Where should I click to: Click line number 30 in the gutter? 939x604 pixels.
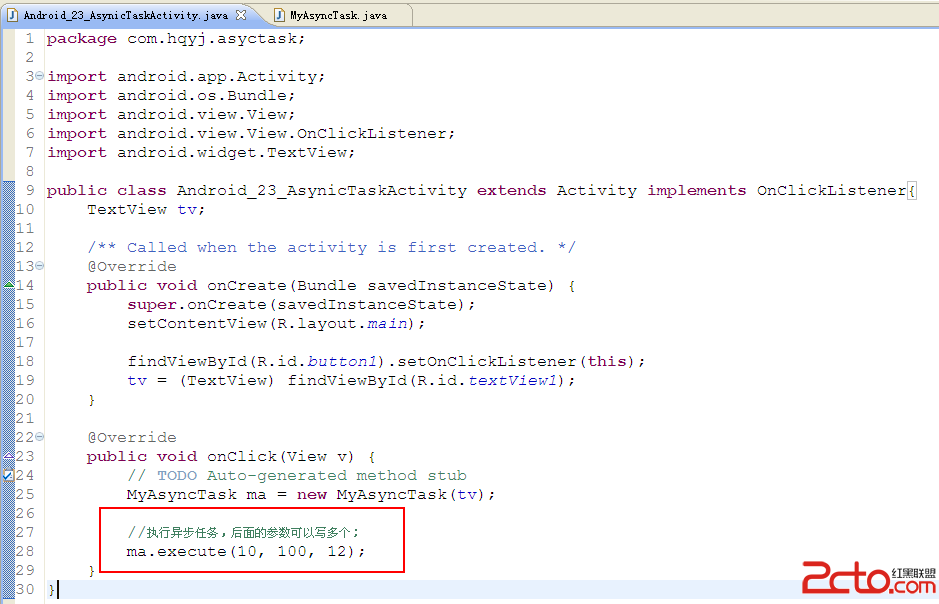click(25, 589)
